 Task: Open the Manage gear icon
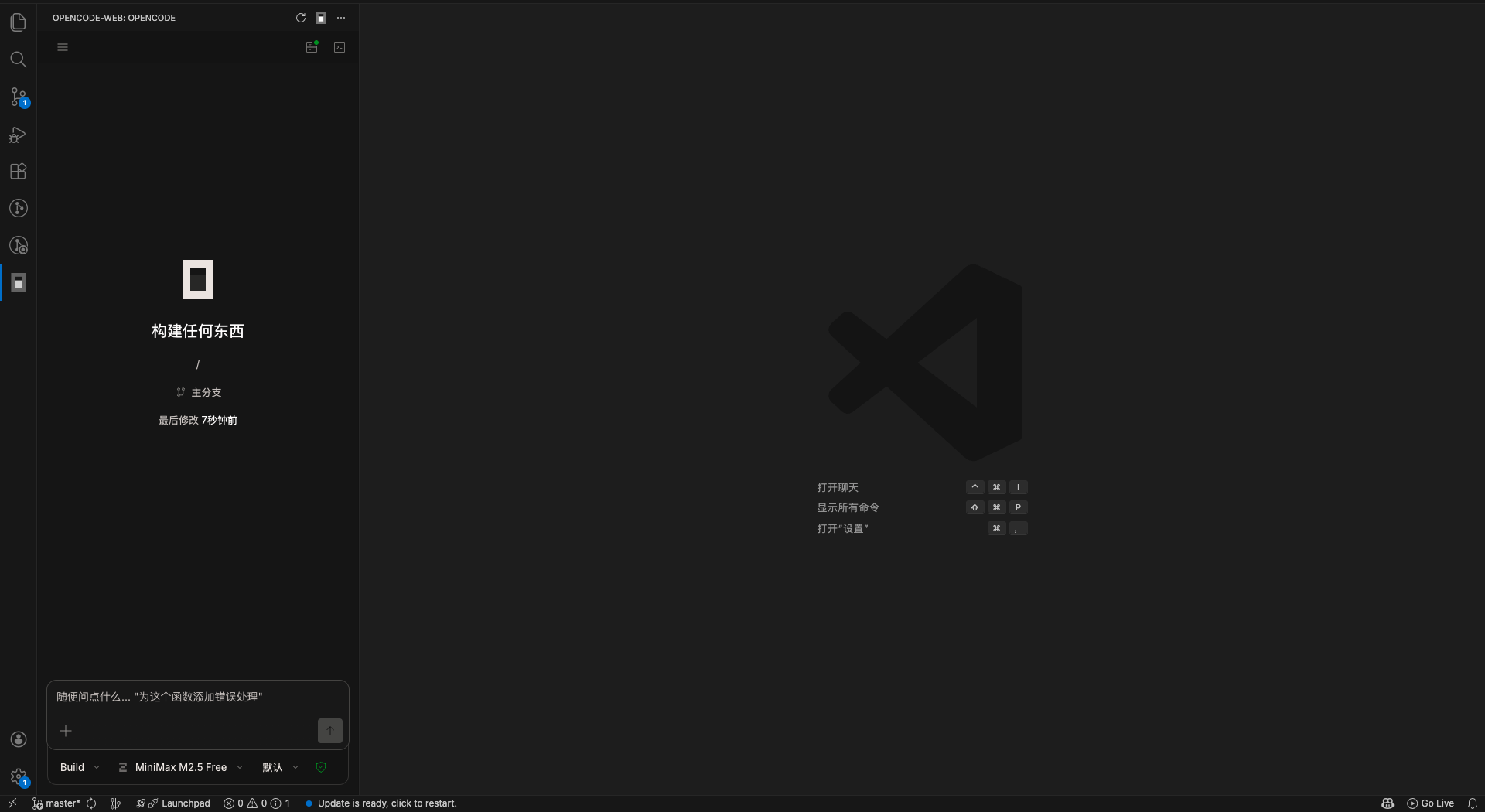coord(19,776)
